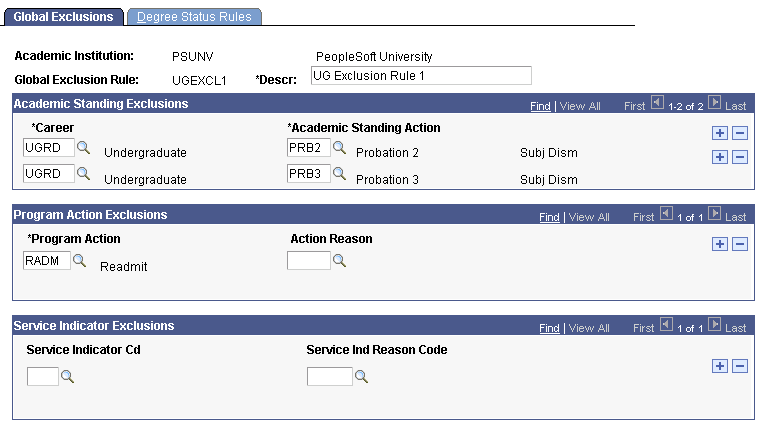Open Service Indicator Cd lookup
767x428 pixels.
68,377
